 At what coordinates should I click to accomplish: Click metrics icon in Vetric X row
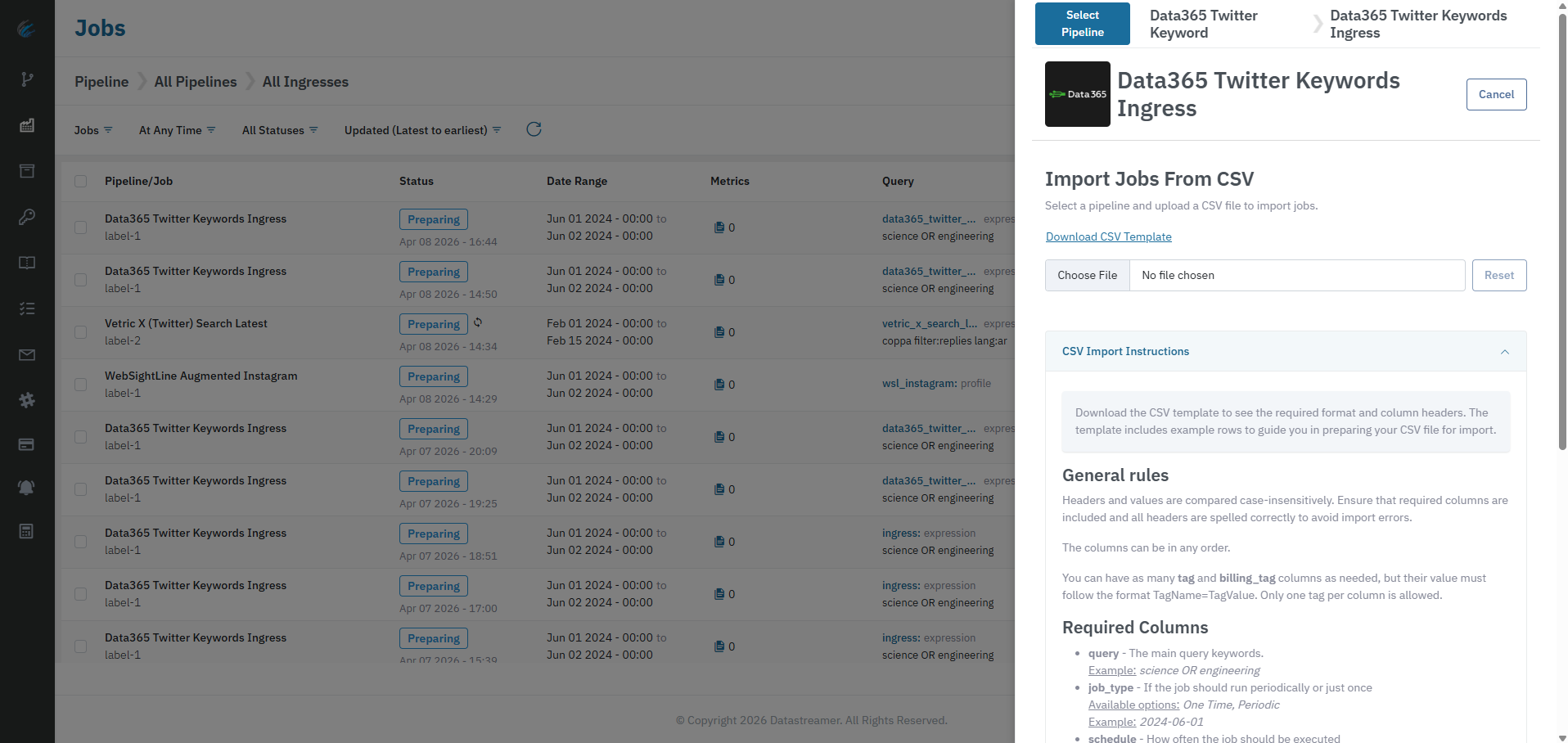point(719,332)
